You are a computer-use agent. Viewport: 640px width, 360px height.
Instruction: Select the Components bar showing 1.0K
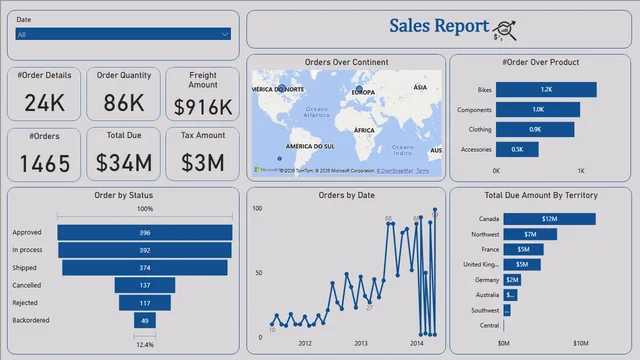(538, 109)
